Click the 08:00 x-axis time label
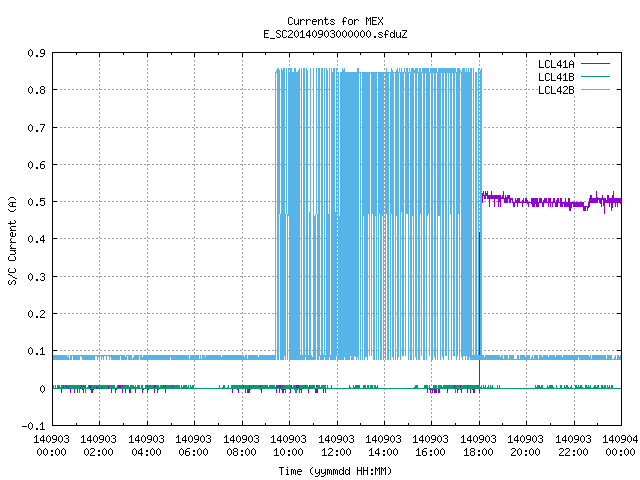Image resolution: width=640 pixels, height=480 pixels. (241, 452)
